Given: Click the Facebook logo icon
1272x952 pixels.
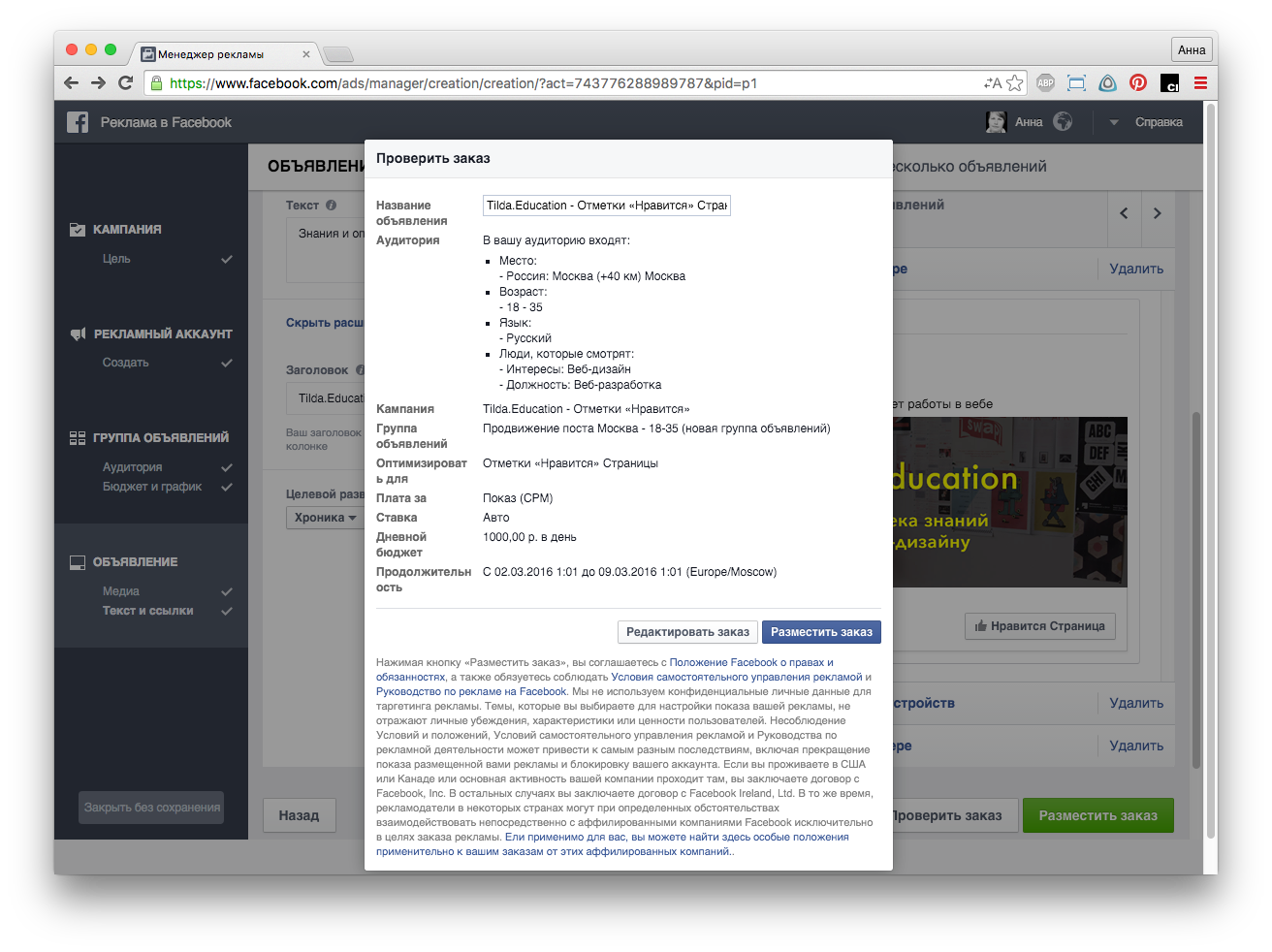Looking at the screenshot, I should [x=78, y=122].
